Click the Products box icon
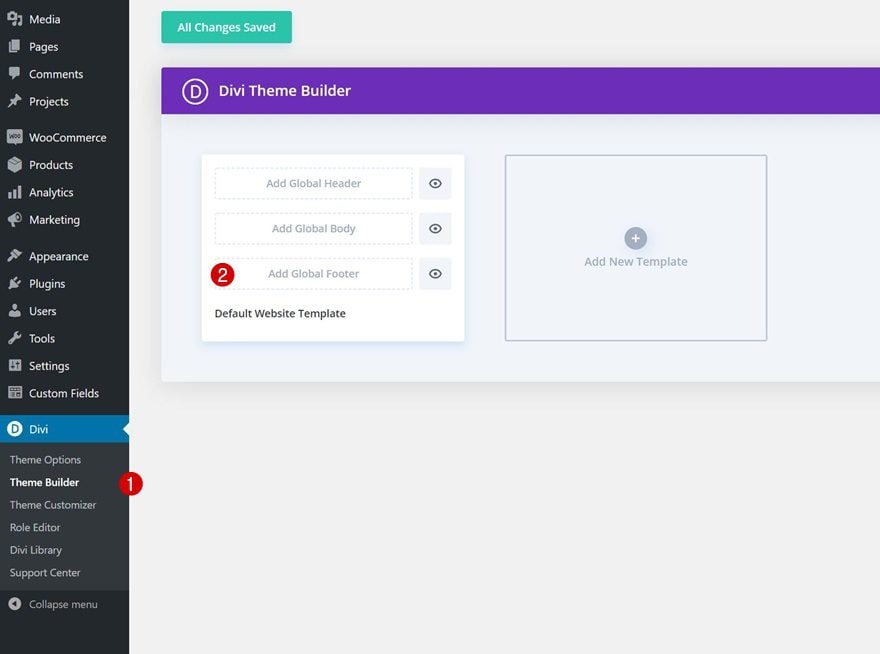 click(x=15, y=164)
